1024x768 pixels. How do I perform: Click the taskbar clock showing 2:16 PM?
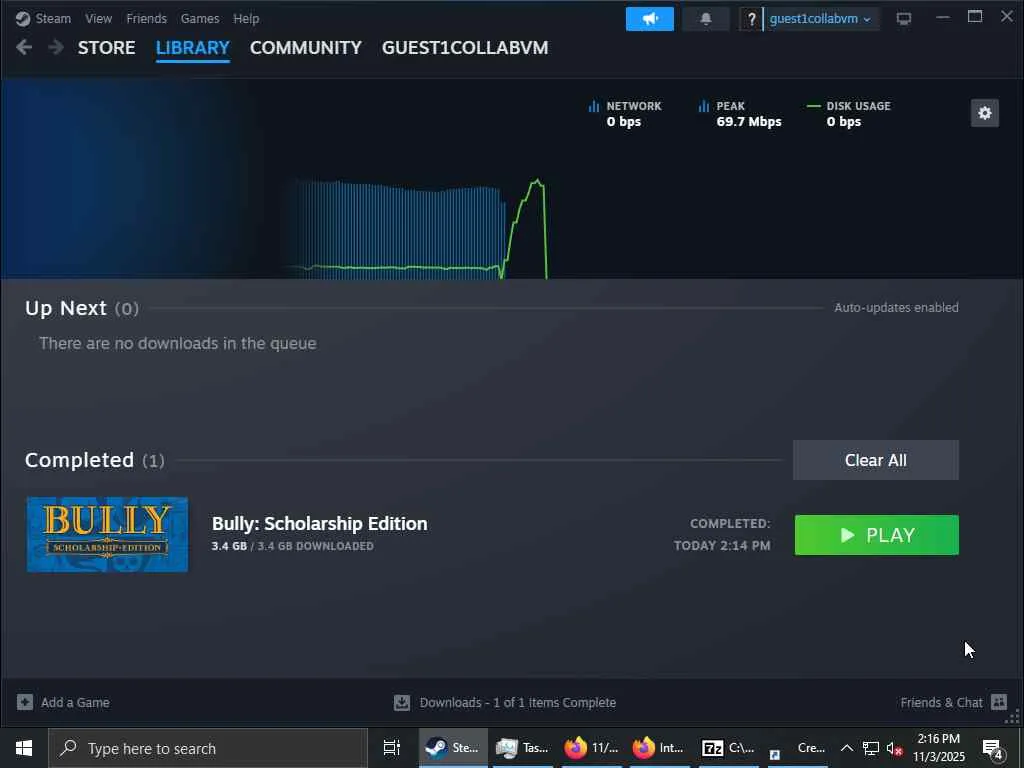coord(938,748)
